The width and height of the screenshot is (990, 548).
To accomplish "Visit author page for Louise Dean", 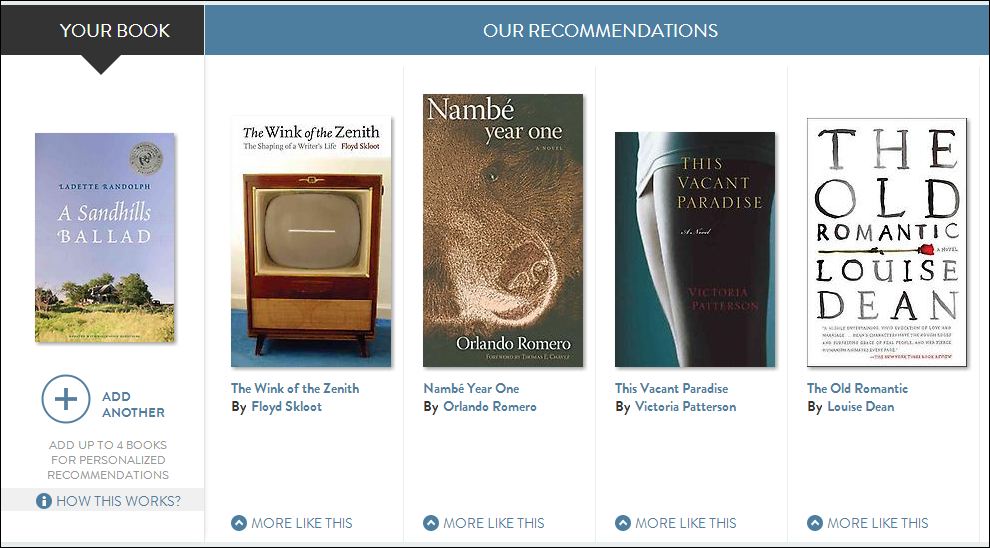I will click(860, 407).
